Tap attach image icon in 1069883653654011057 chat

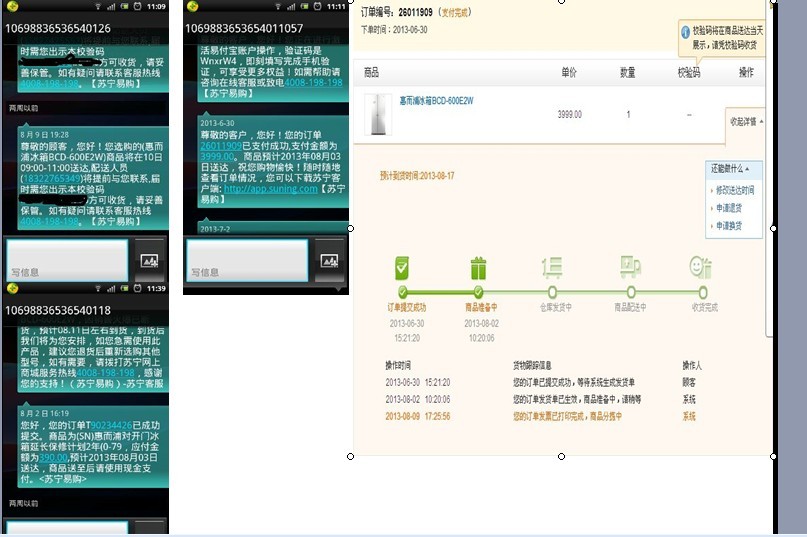pos(329,260)
